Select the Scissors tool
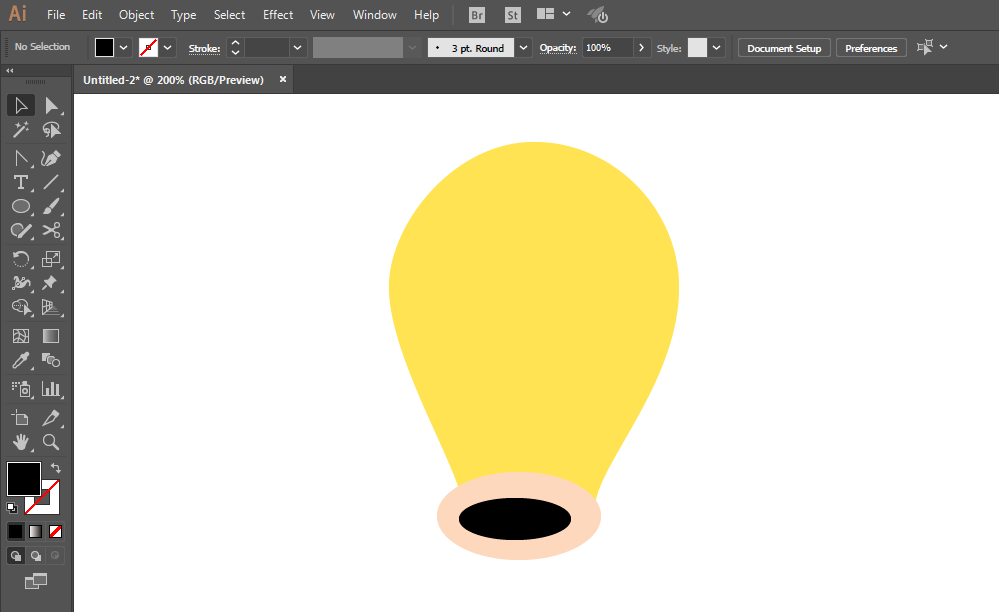 (51, 231)
